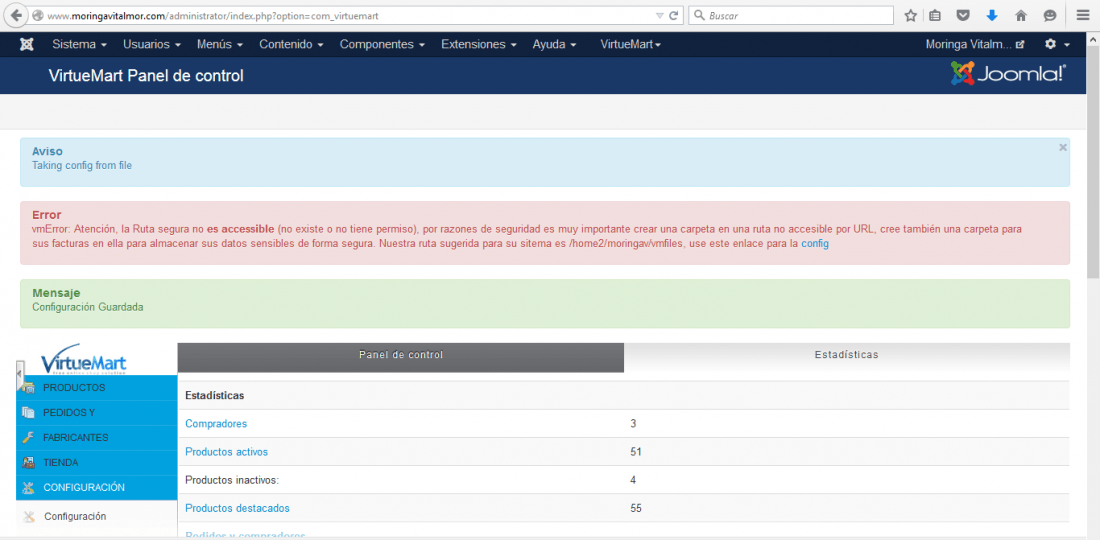Collapse the CONFIGURACIÓN sidebar section

[x=97, y=487]
